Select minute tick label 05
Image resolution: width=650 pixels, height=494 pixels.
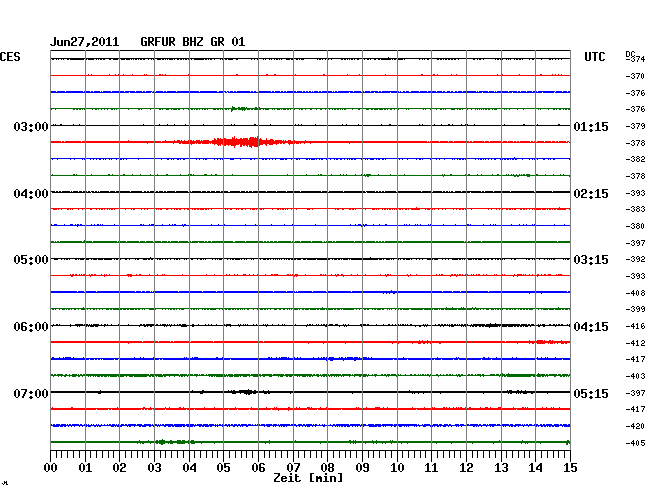point(223,468)
